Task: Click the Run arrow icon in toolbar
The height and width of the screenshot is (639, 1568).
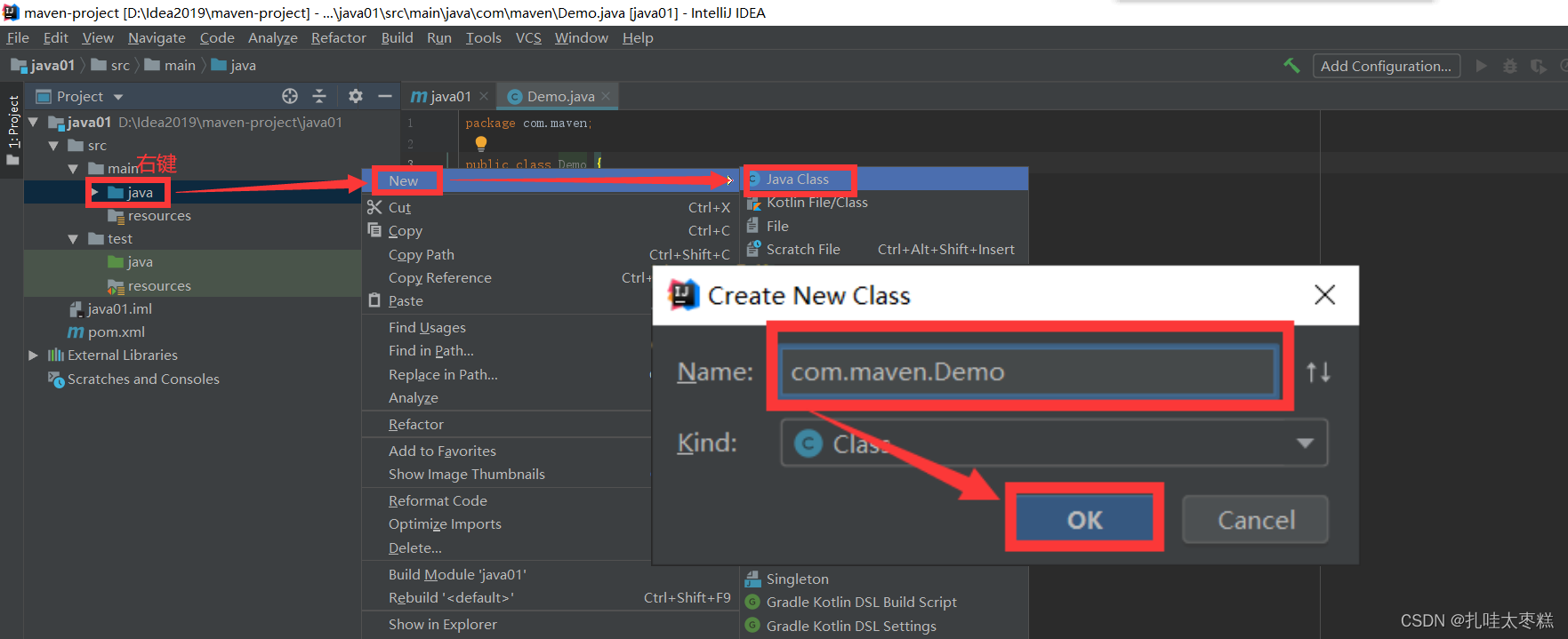Action: (1481, 66)
